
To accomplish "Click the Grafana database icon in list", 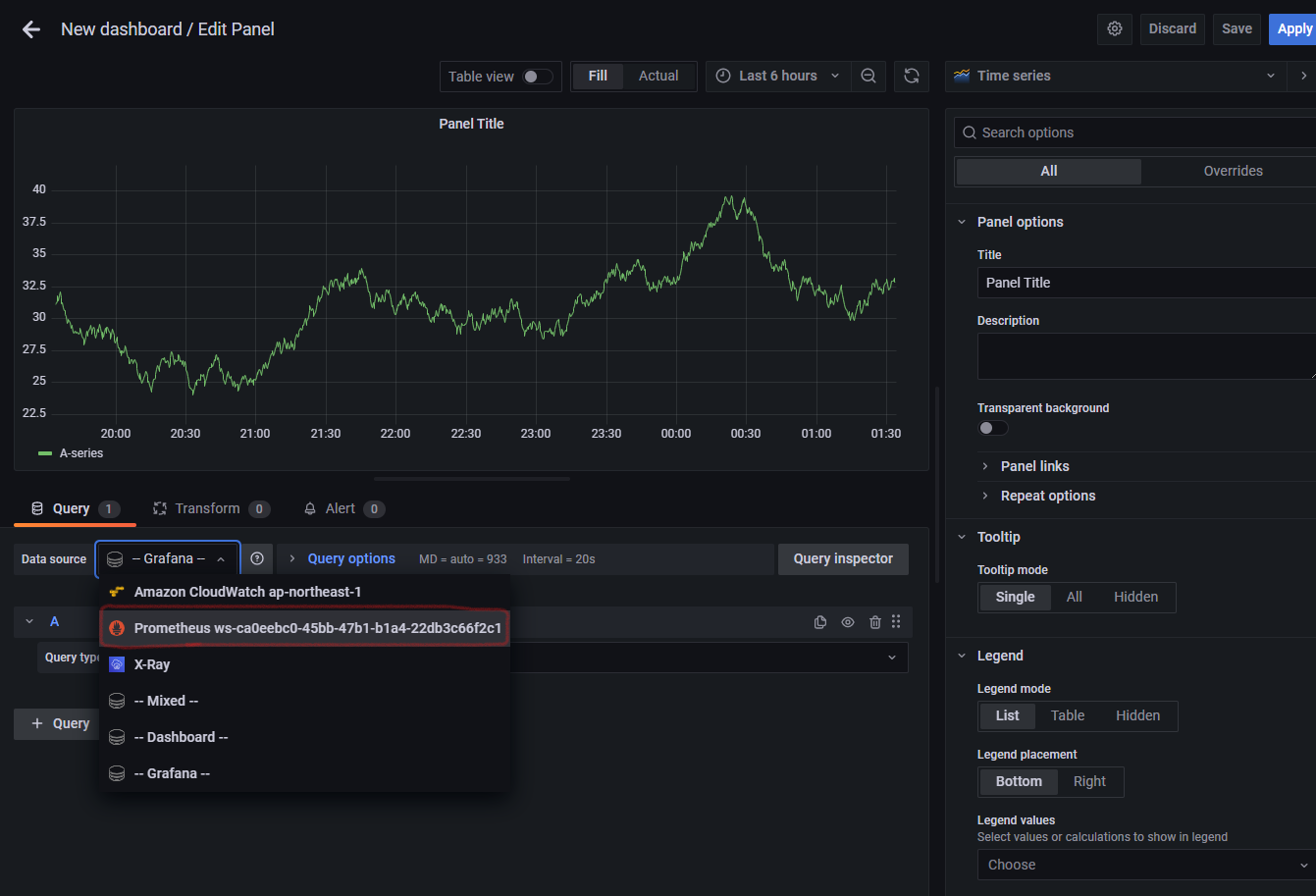I will (x=117, y=773).
